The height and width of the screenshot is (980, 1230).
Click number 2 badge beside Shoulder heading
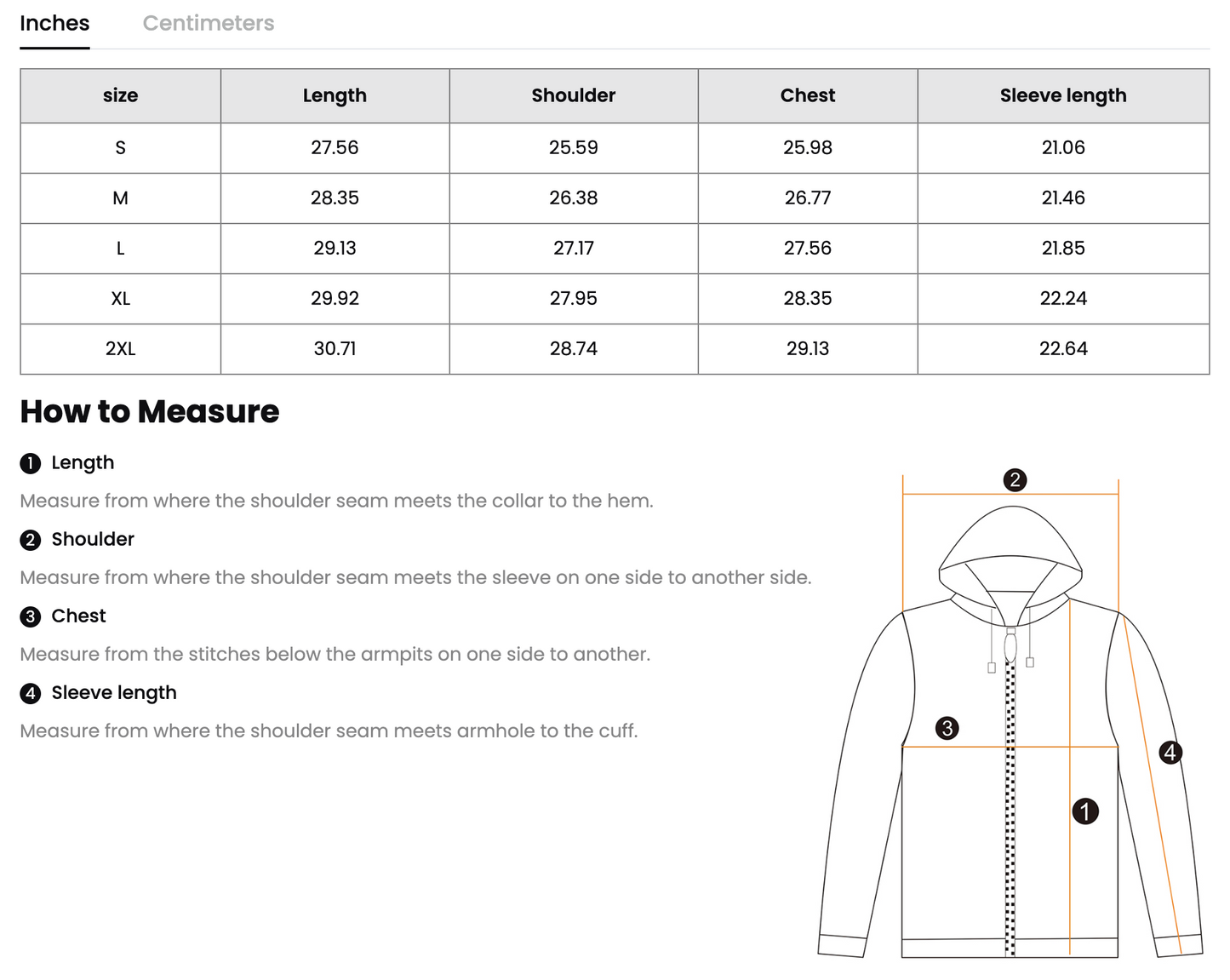point(31,540)
